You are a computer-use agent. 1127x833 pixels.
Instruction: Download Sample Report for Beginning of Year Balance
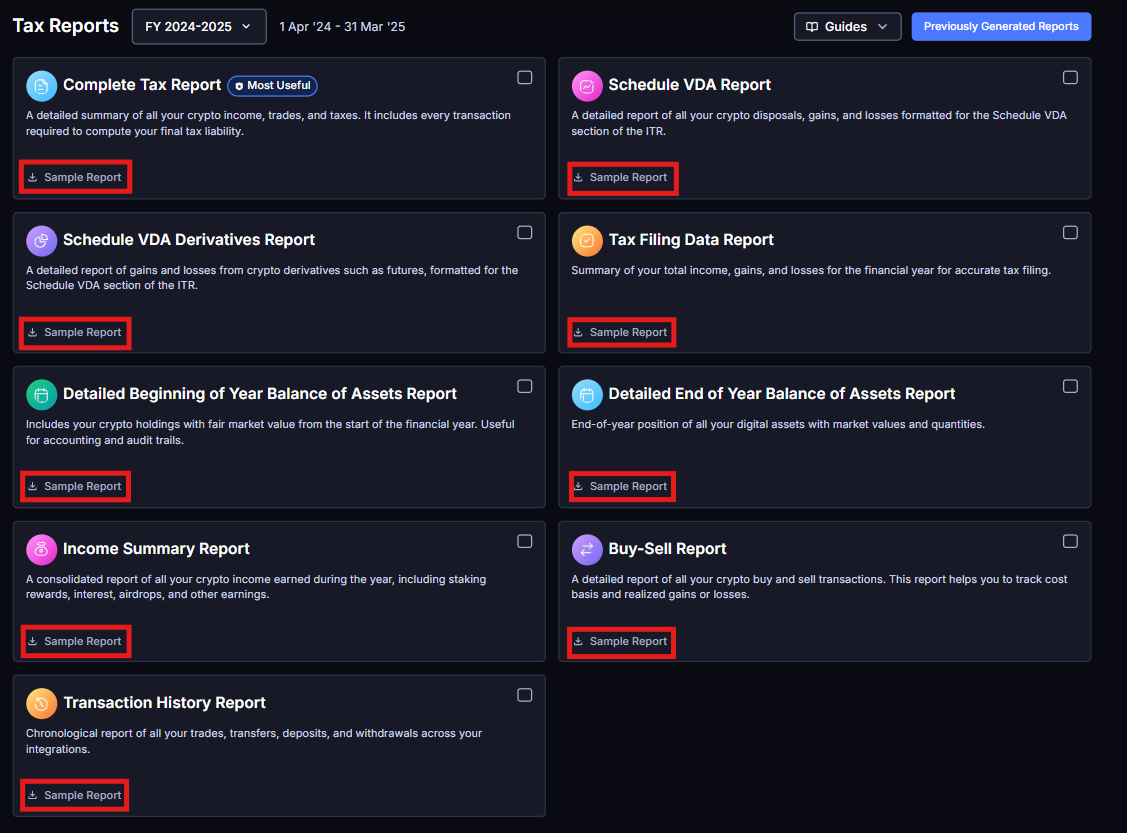click(x=75, y=486)
